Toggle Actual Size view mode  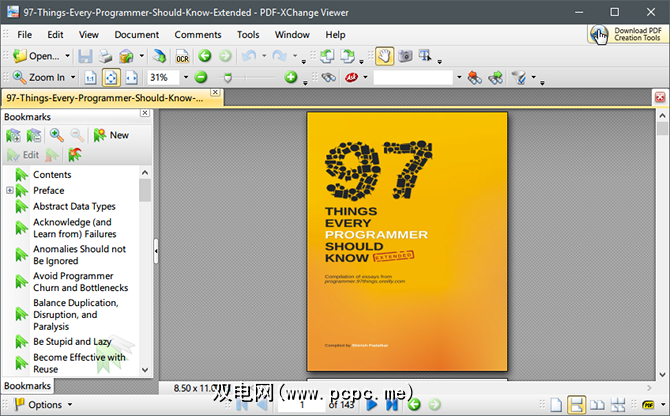90,78
